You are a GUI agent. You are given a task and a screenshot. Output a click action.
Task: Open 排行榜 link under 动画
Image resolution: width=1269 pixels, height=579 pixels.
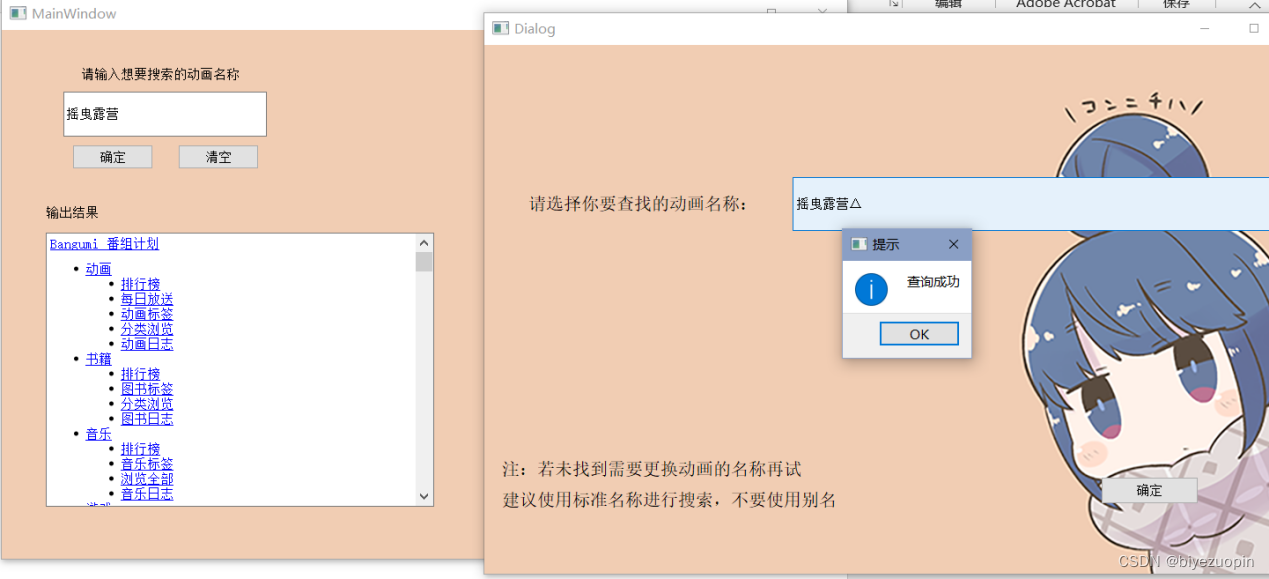tap(140, 284)
